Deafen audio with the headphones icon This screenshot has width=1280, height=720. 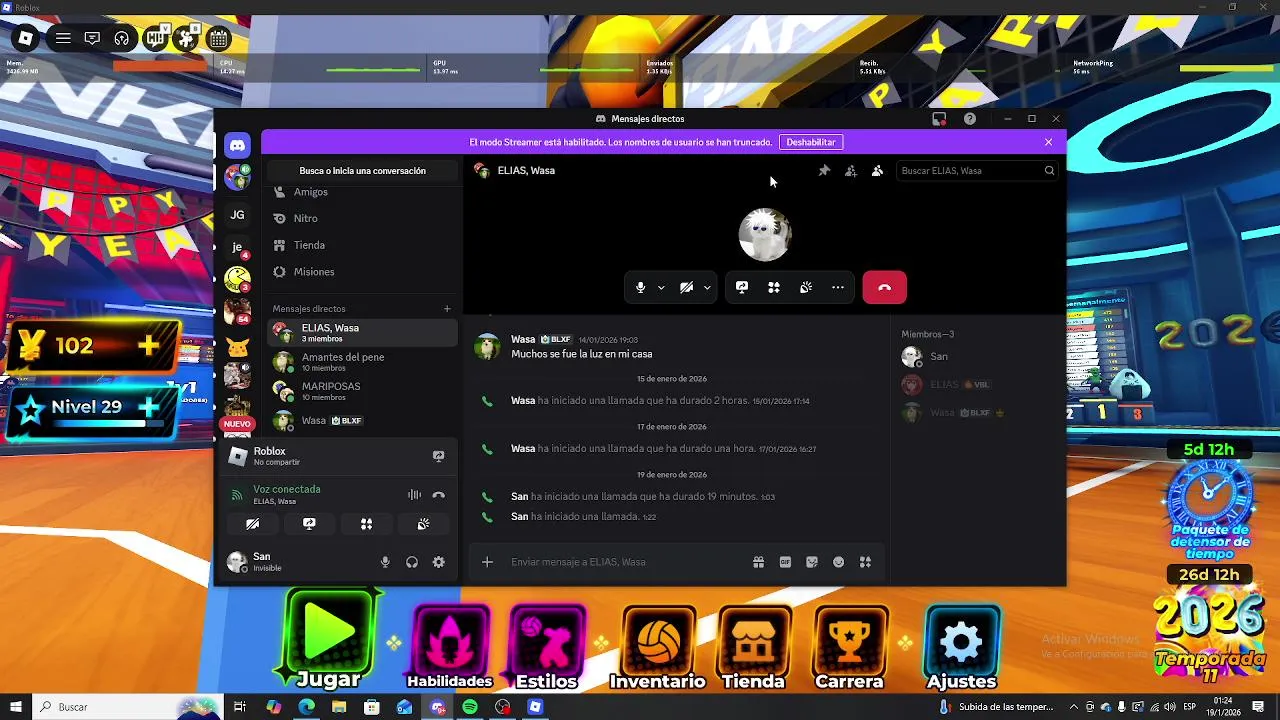(411, 563)
